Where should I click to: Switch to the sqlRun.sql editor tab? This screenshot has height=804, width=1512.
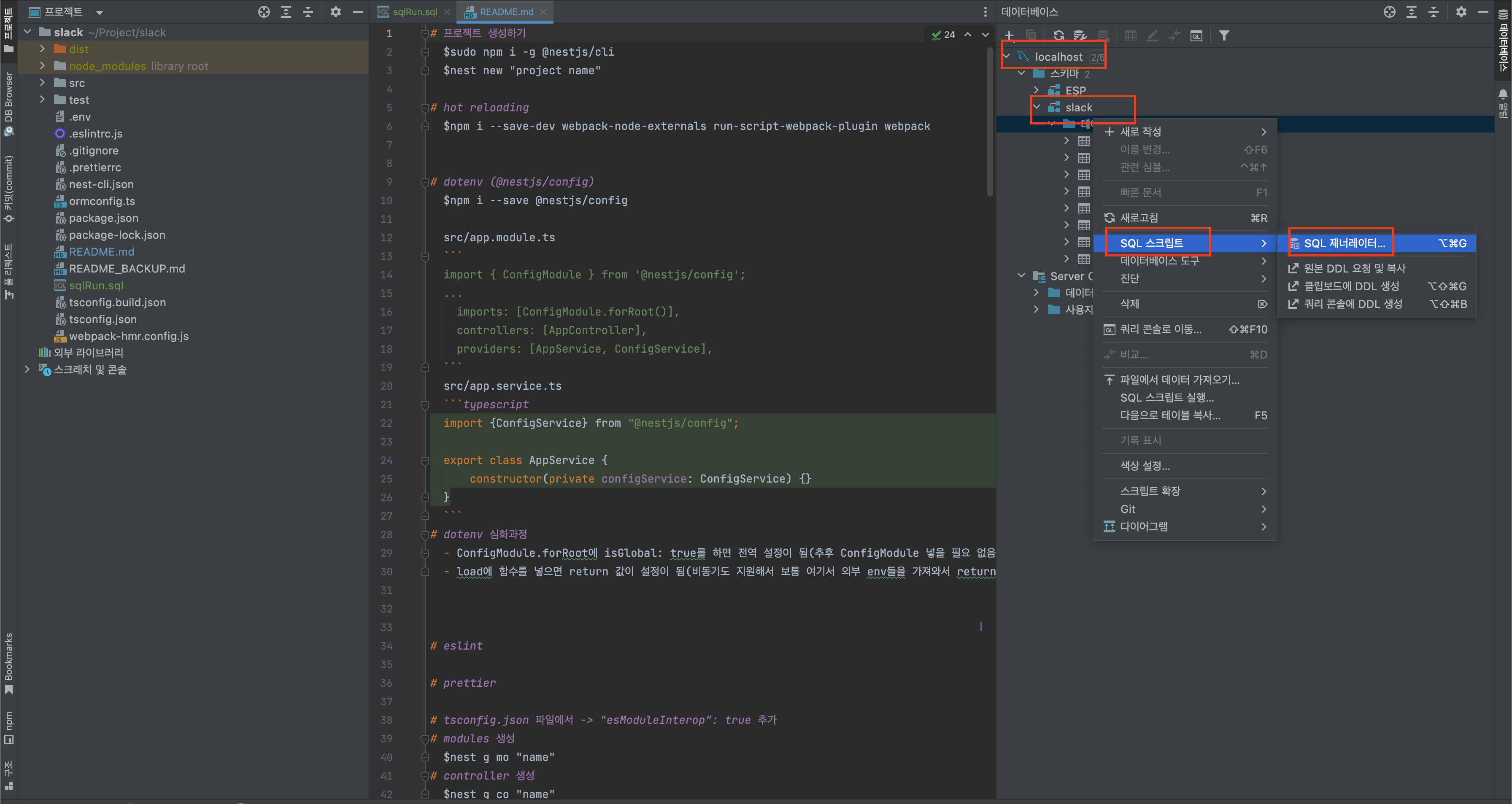(414, 12)
